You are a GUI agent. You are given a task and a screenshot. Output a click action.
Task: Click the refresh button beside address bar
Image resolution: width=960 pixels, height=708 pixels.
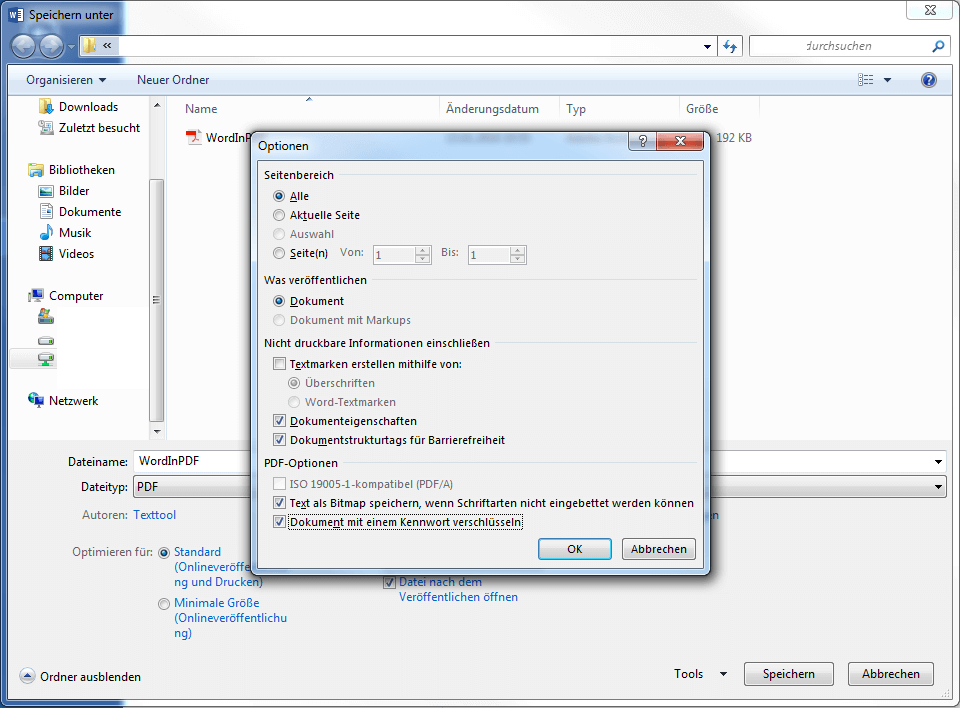tap(730, 46)
